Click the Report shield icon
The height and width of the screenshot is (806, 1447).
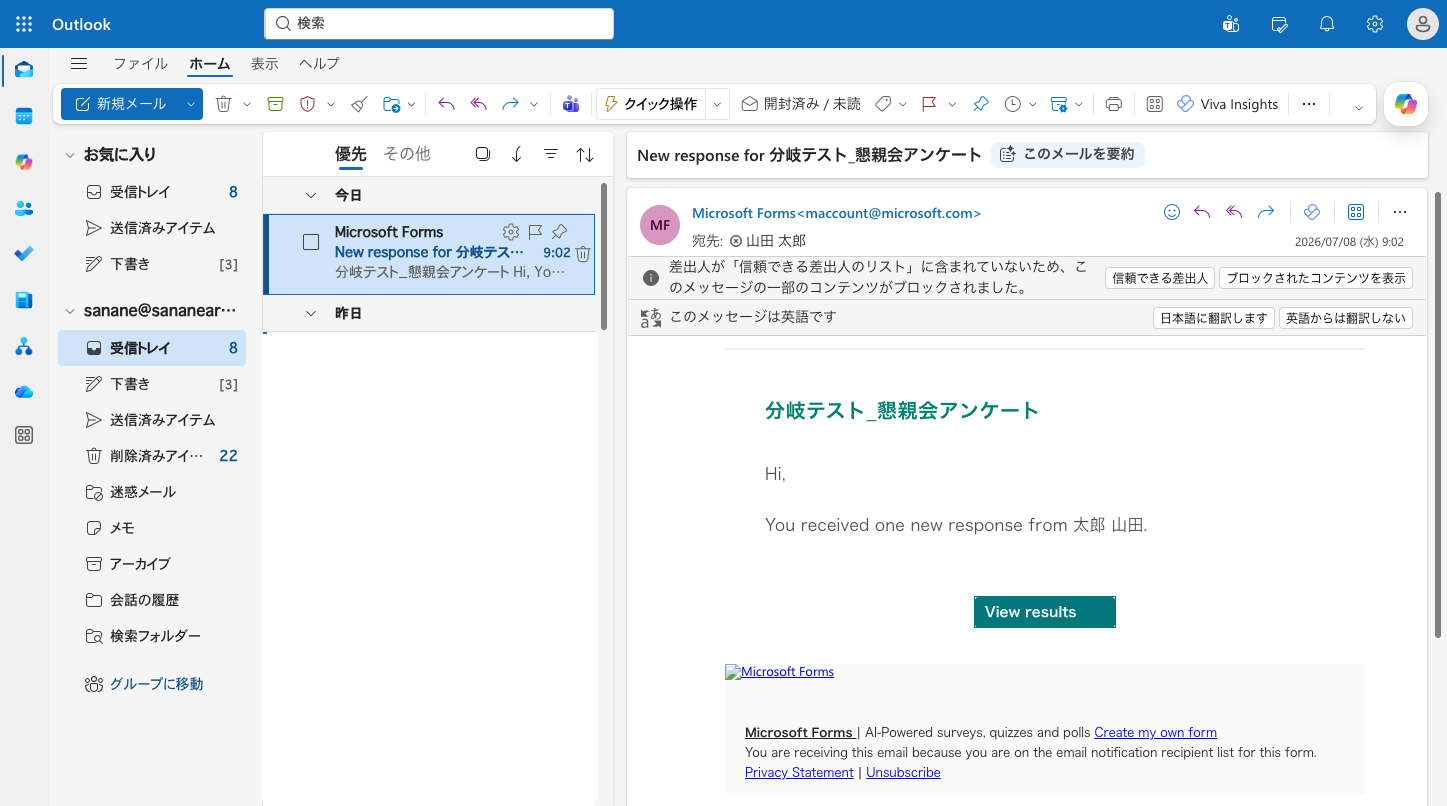(x=308, y=104)
